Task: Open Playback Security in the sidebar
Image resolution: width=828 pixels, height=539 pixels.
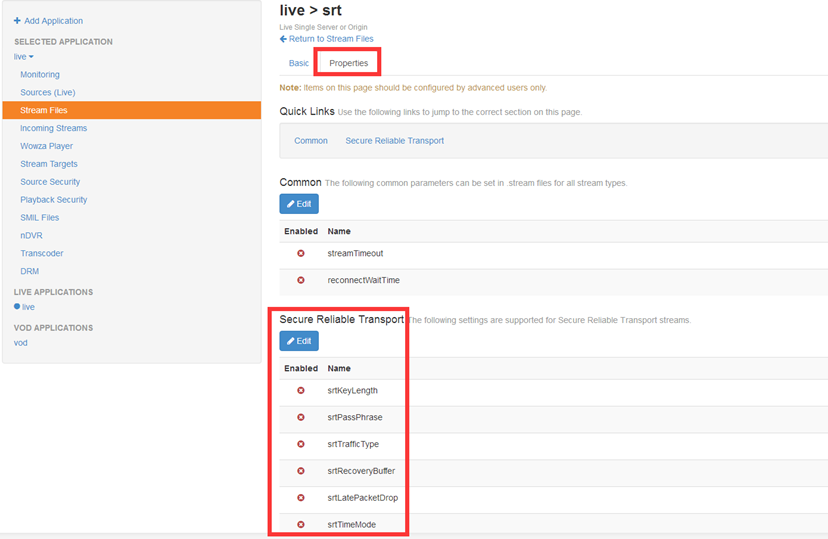Action: (54, 200)
